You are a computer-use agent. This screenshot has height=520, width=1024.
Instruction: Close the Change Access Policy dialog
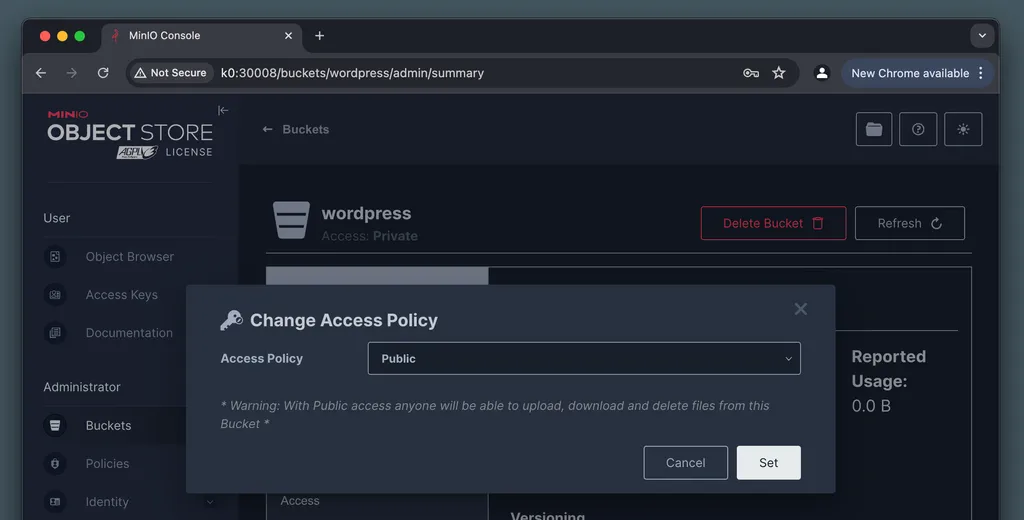[x=800, y=309]
